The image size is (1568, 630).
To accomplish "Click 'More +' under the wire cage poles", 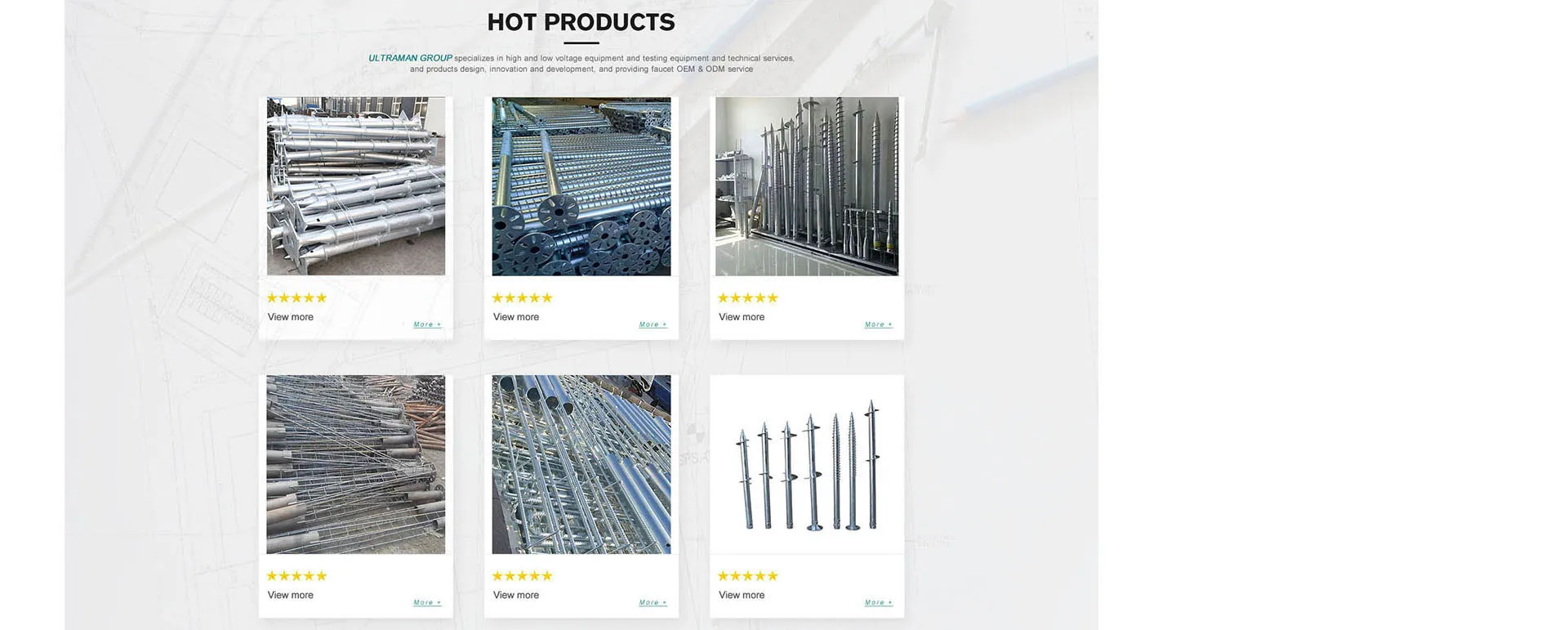I will click(427, 602).
